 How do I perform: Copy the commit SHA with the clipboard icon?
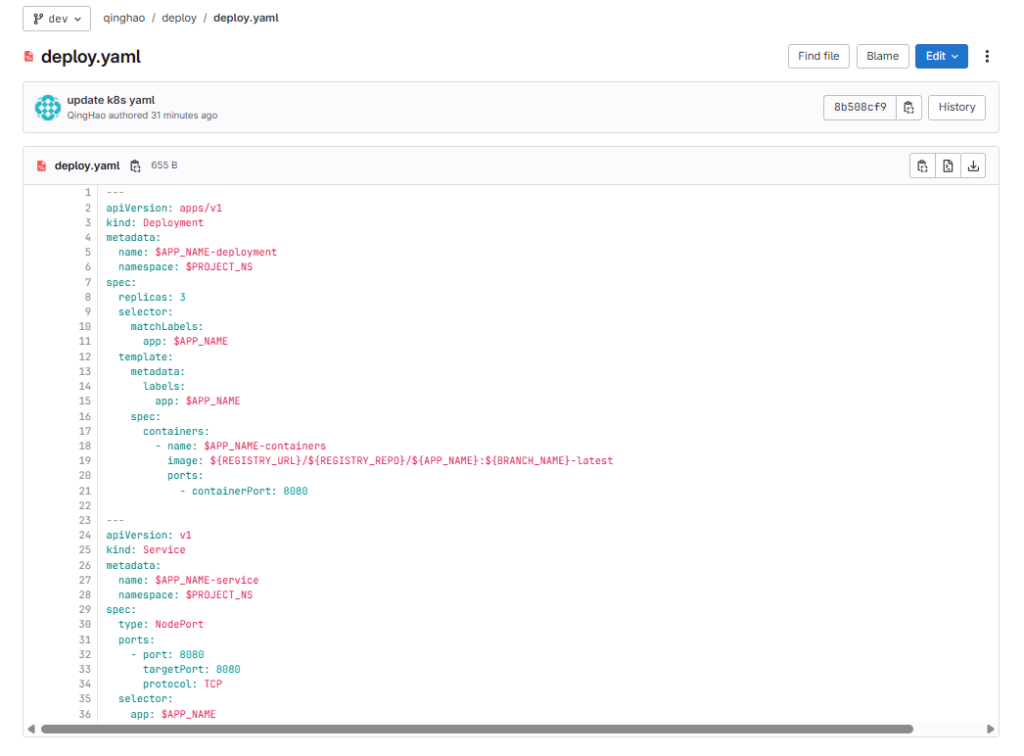[x=908, y=107]
